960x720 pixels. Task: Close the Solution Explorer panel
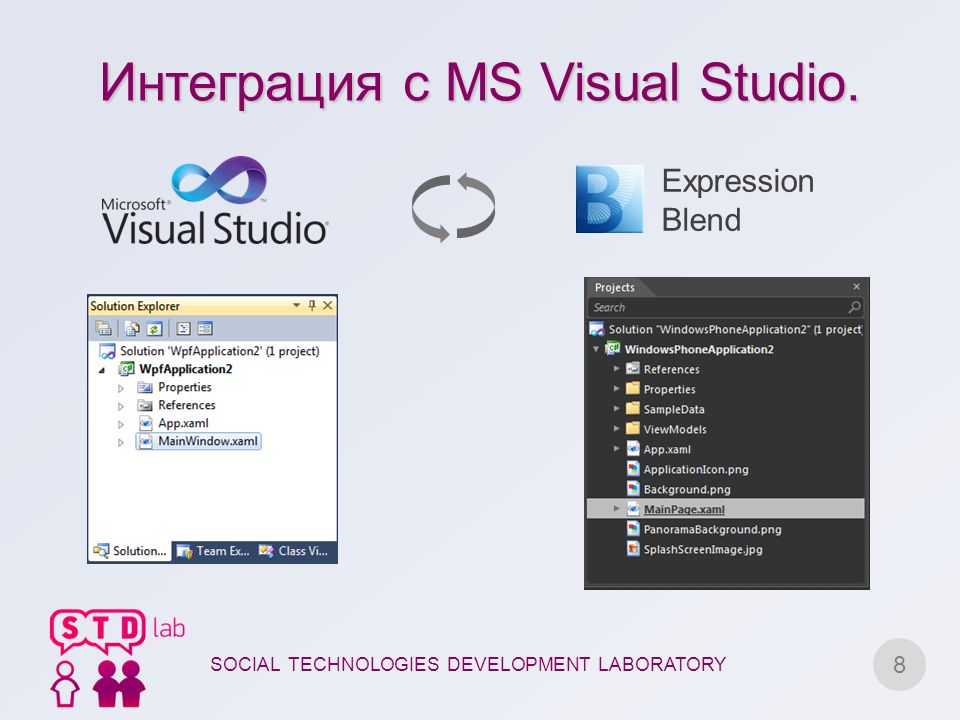pyautogui.click(x=328, y=305)
